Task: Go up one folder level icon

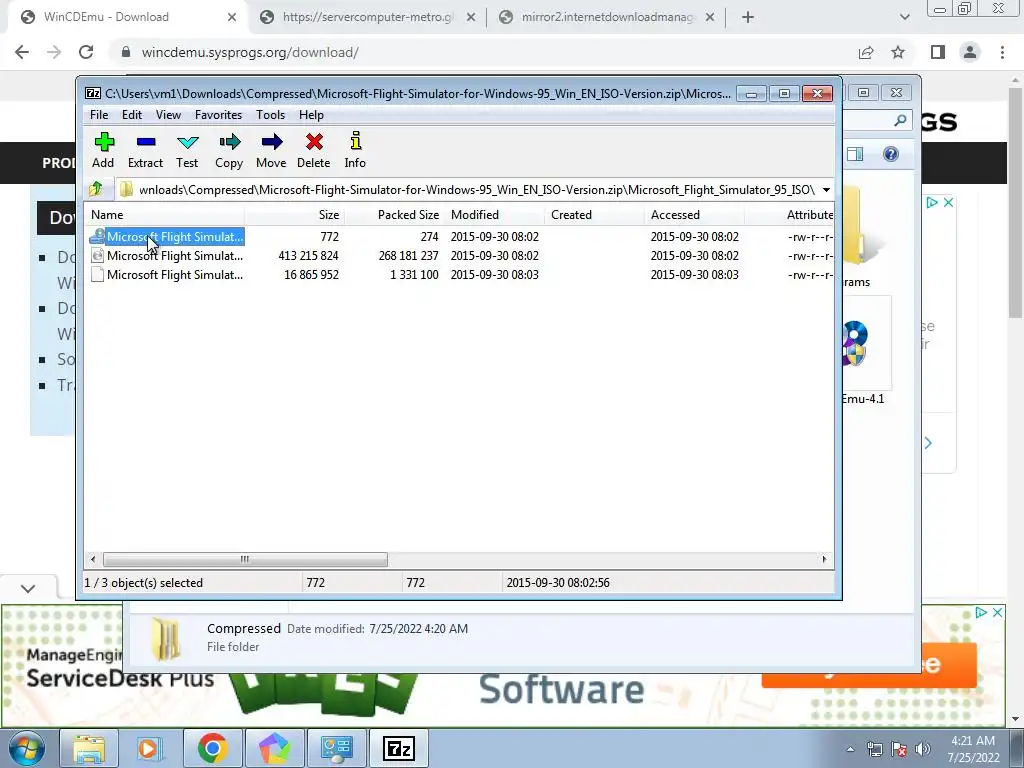Action: tap(96, 189)
